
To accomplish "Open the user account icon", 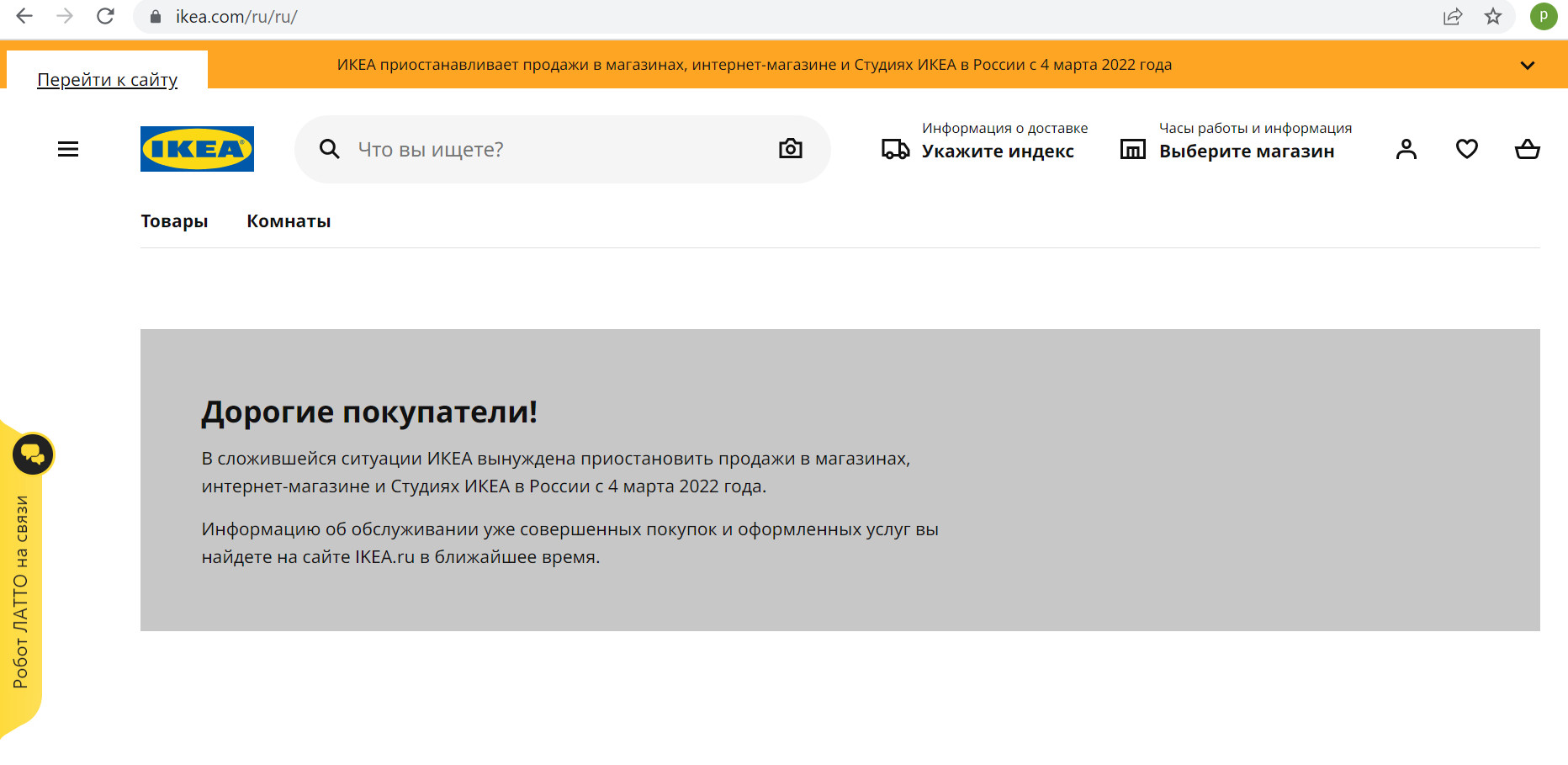I will (1406, 149).
